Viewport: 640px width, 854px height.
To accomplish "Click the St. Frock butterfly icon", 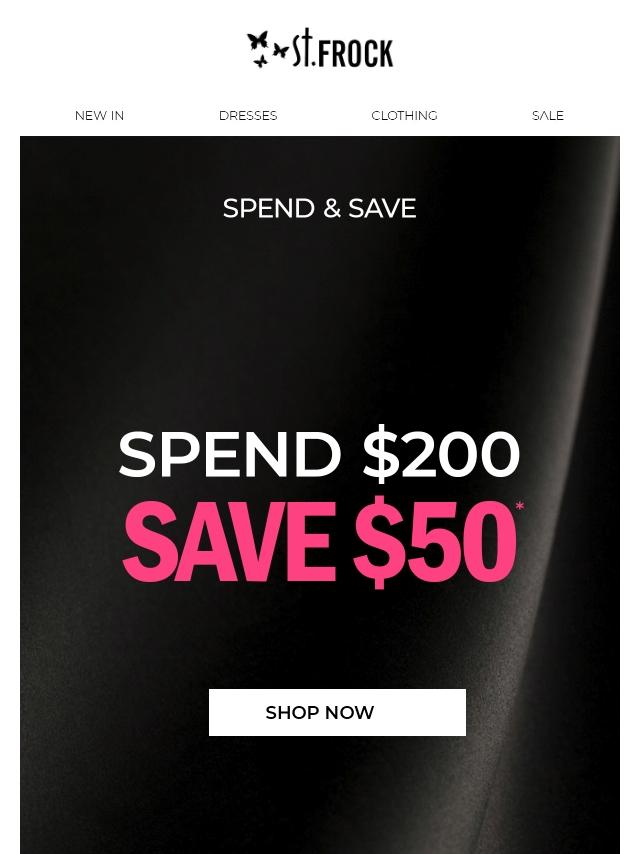I will (x=267, y=49).
